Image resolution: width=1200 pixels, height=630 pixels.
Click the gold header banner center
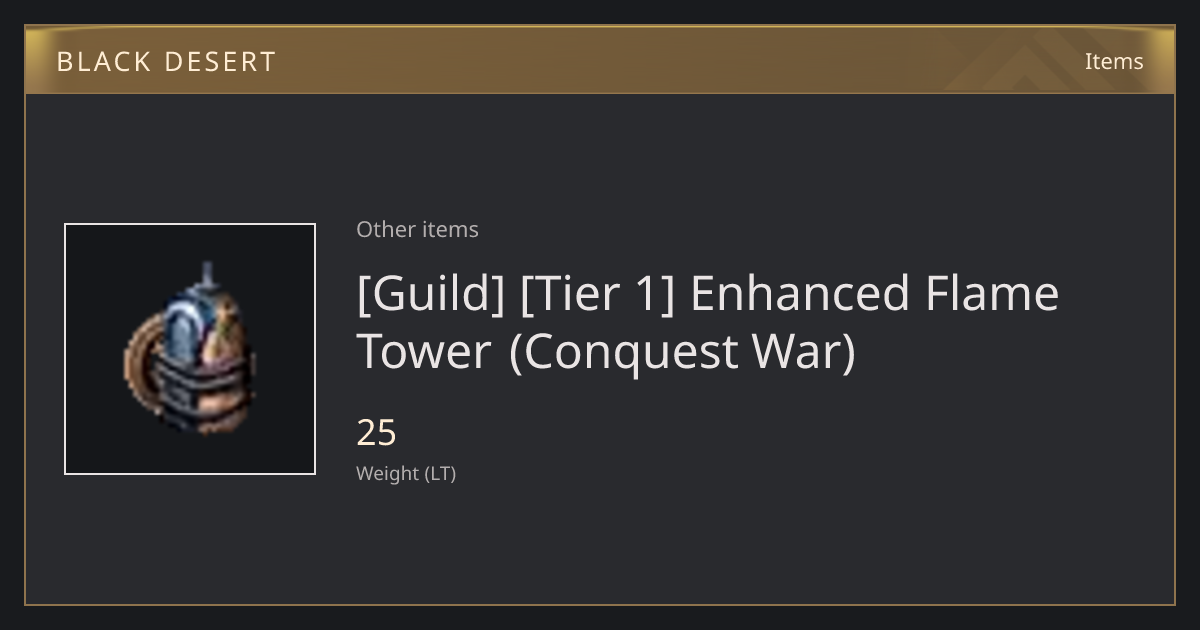600,60
